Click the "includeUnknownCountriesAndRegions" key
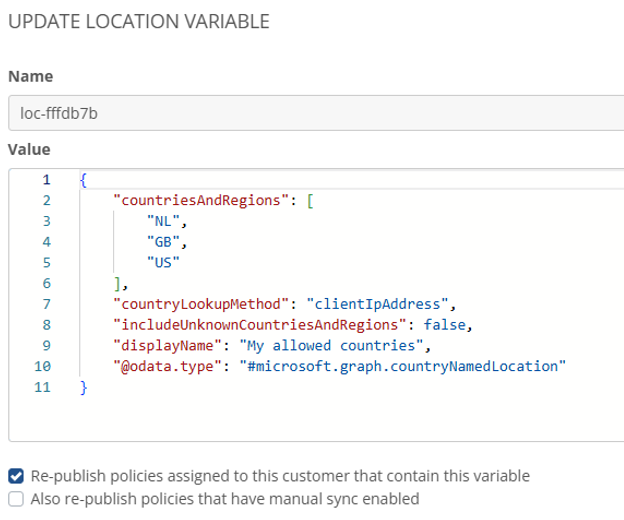This screenshot has width=624, height=520. (x=256, y=324)
